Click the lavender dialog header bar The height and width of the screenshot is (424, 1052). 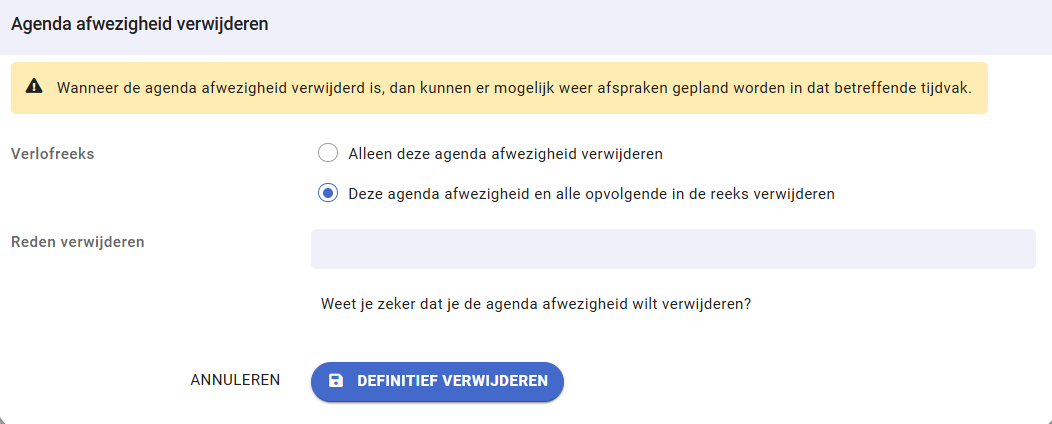650,25
